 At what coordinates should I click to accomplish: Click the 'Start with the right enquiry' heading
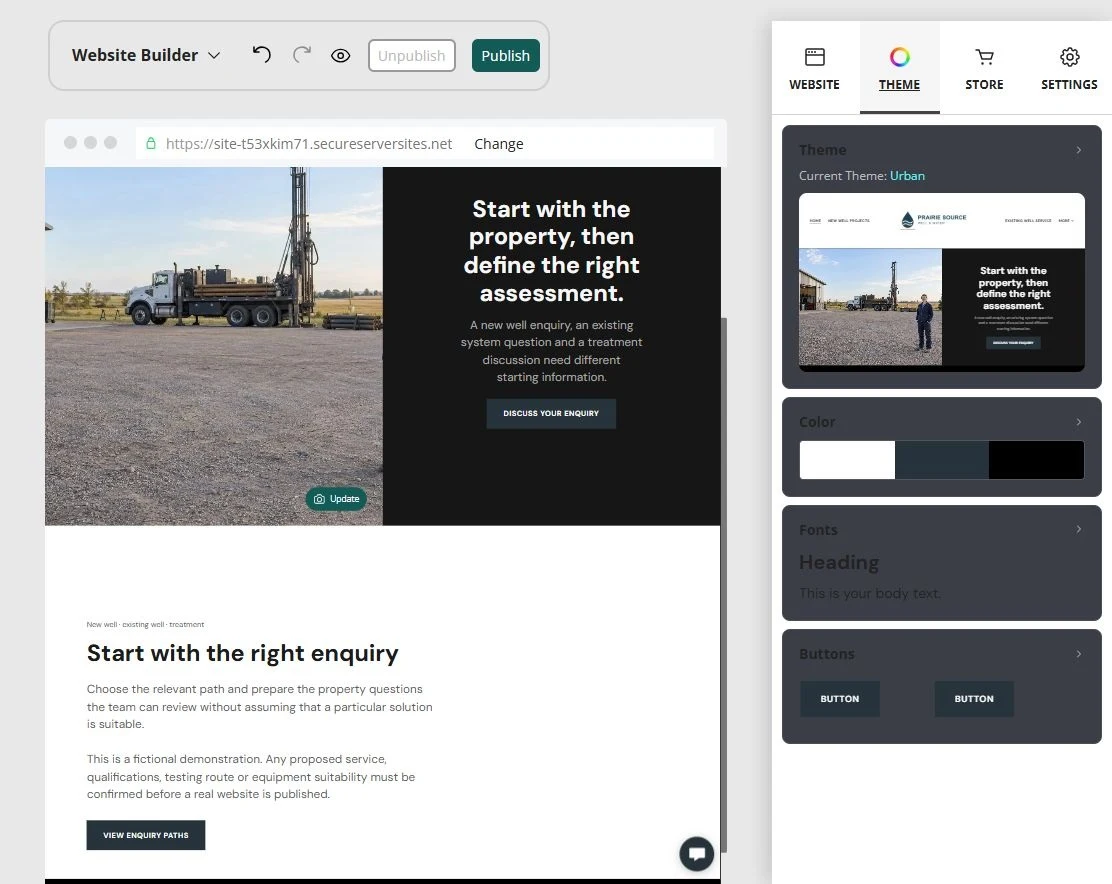tap(243, 653)
